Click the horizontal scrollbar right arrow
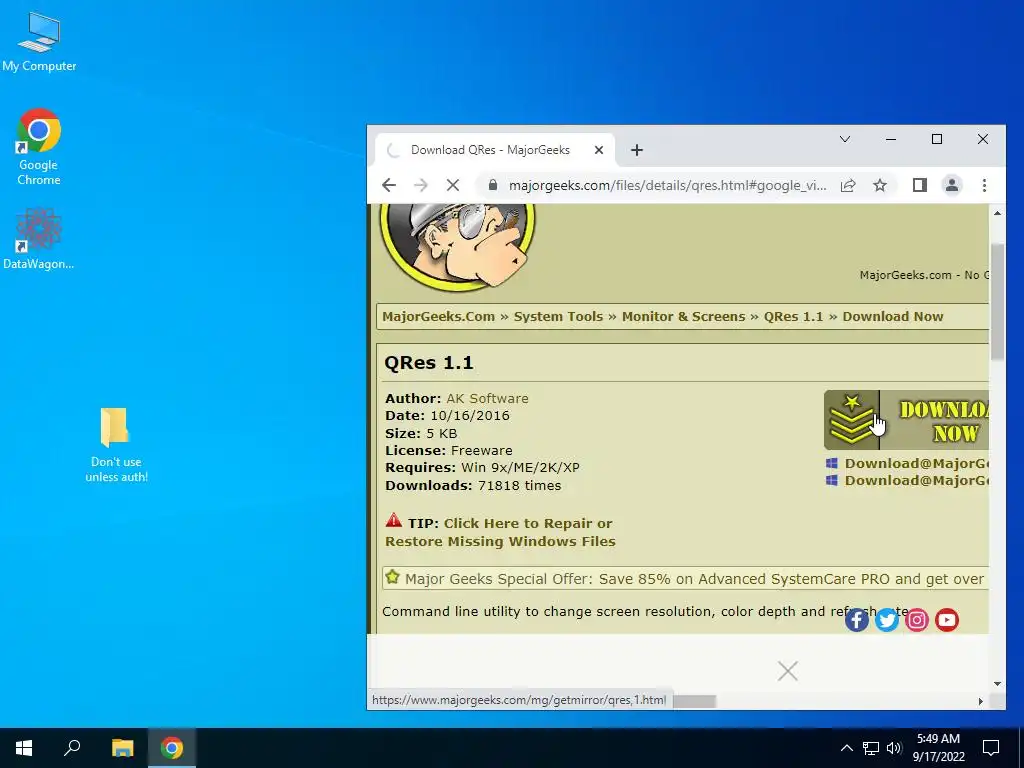The image size is (1024, 768). click(x=980, y=701)
